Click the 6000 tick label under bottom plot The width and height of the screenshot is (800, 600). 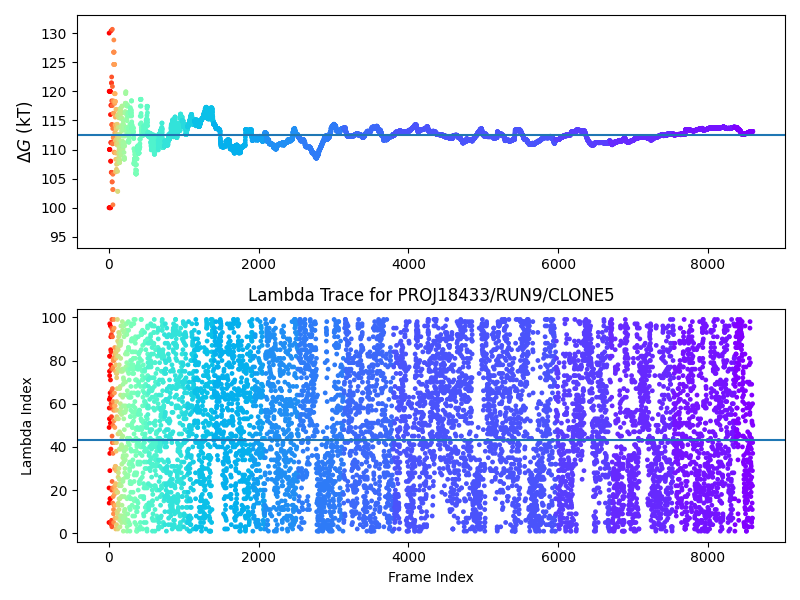point(558,556)
